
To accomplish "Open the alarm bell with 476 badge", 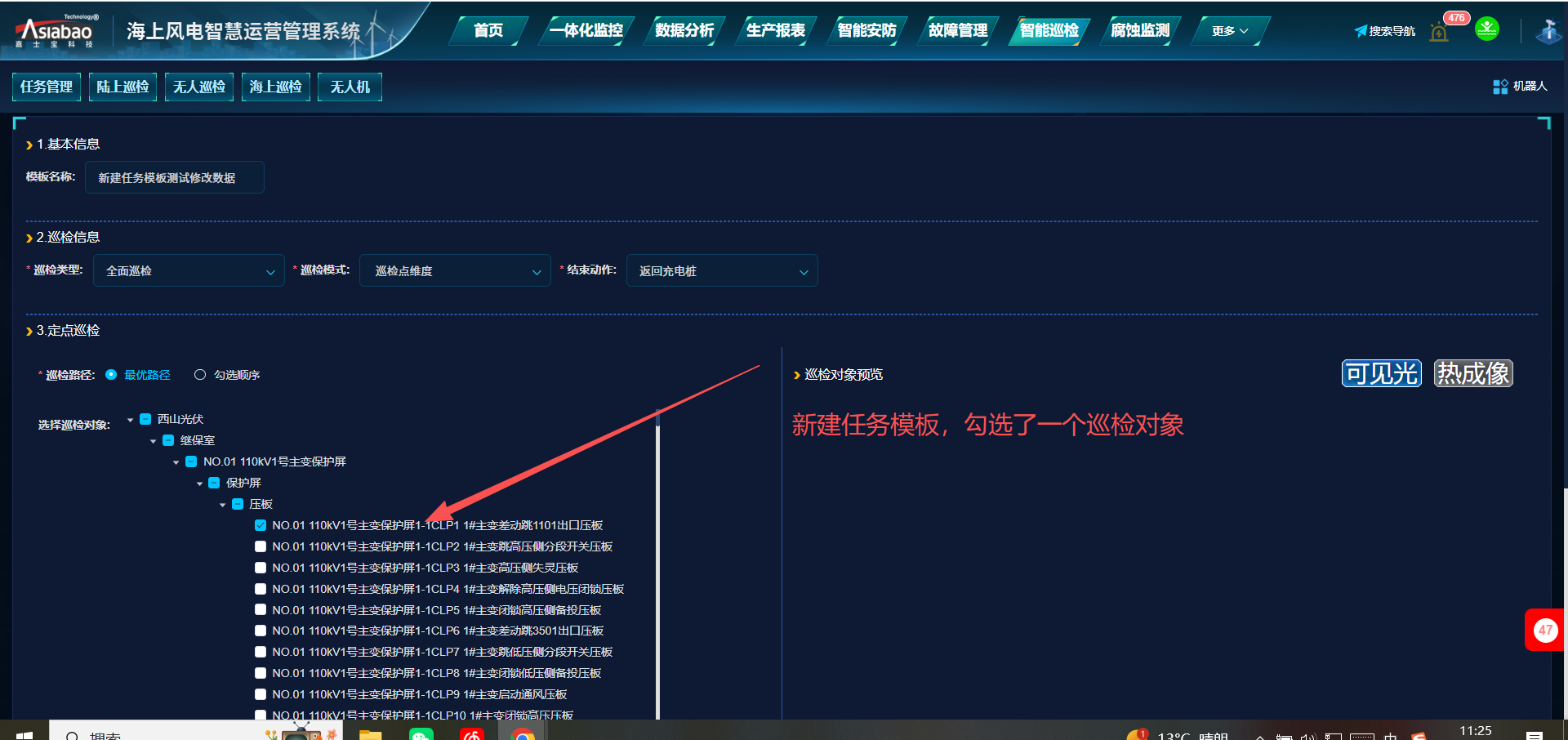I will [1439, 33].
